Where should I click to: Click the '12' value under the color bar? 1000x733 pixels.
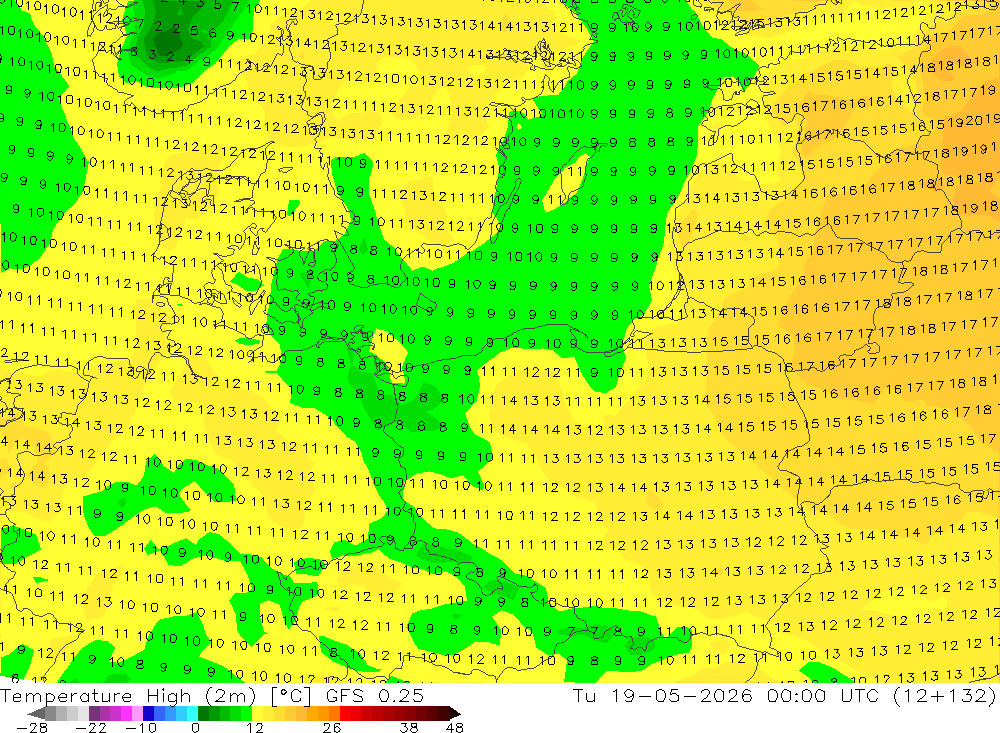(x=254, y=727)
